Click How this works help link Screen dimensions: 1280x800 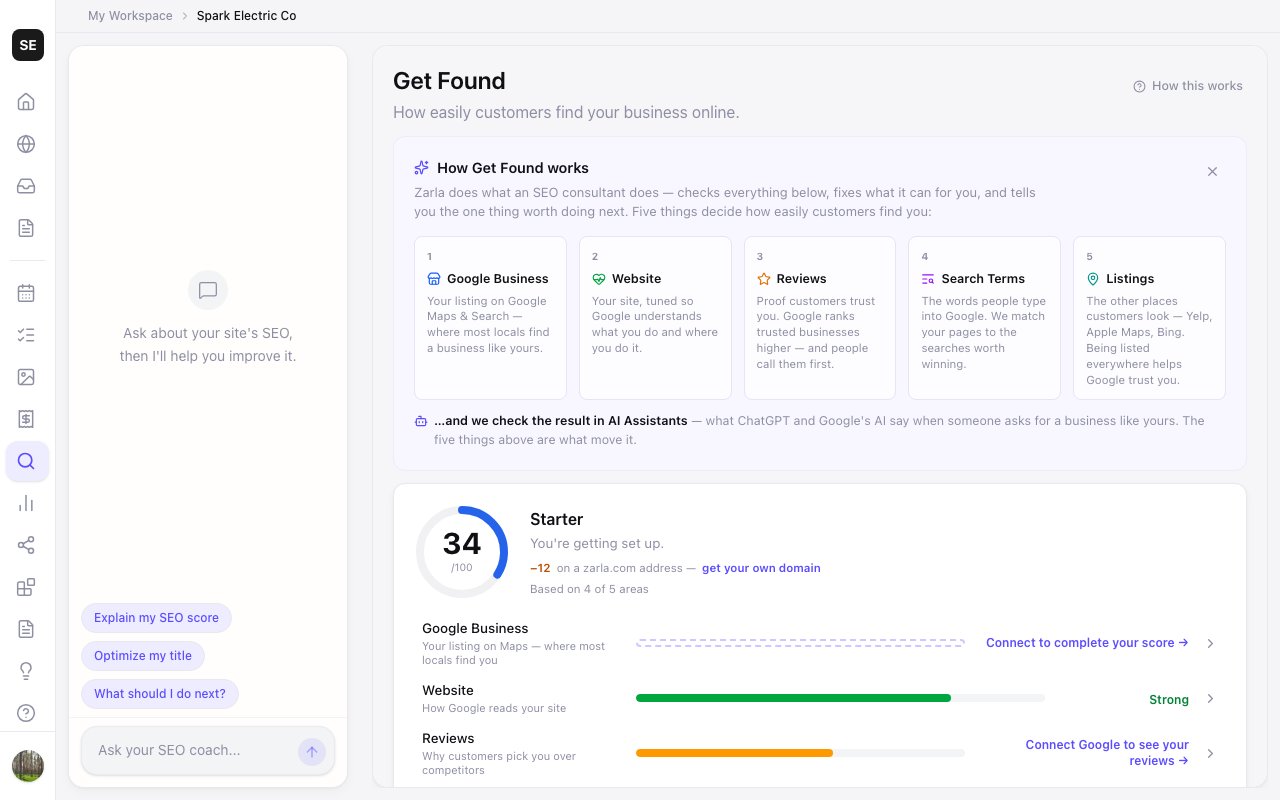1188,86
